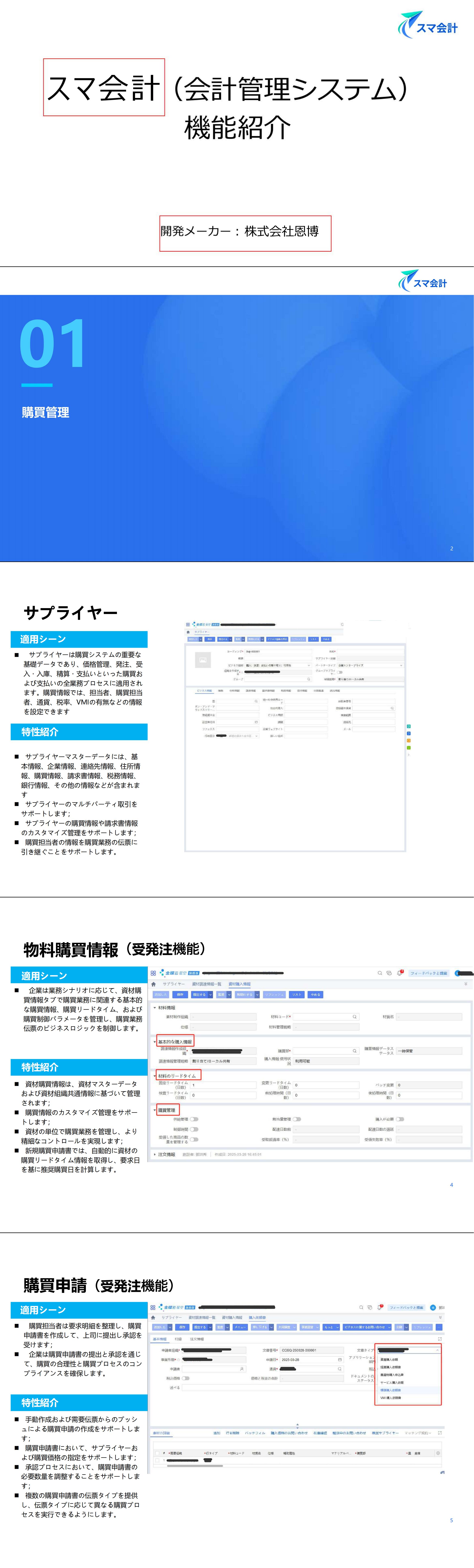Viewport: 474px width, 1568px height.
Task: Click the magnifier in the 材料コード field
Action: tap(355, 1016)
